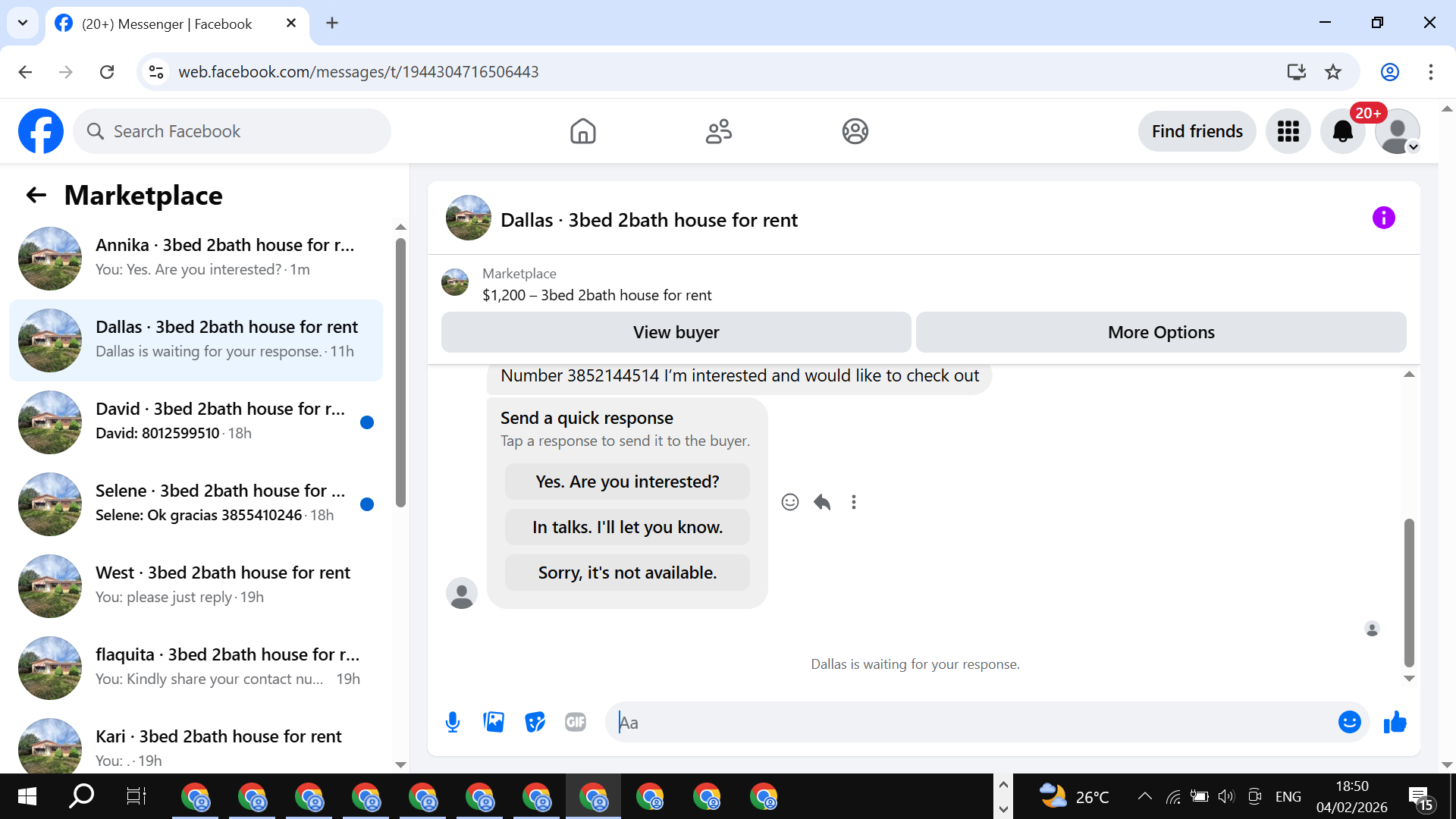Image resolution: width=1456 pixels, height=819 pixels.
Task: Open Facebook notifications bell
Action: pos(1342,132)
